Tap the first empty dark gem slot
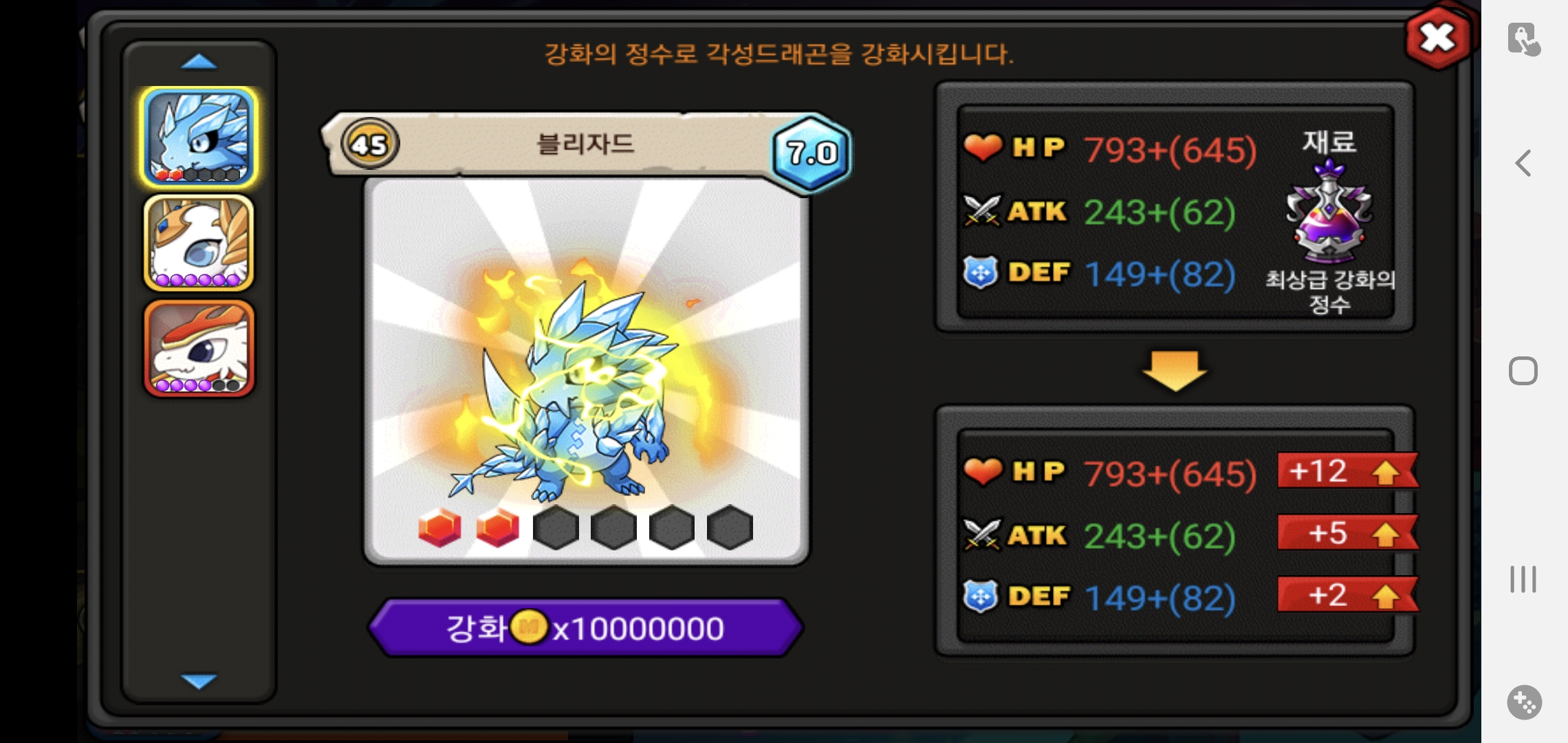This screenshot has width=1568, height=743. click(556, 528)
